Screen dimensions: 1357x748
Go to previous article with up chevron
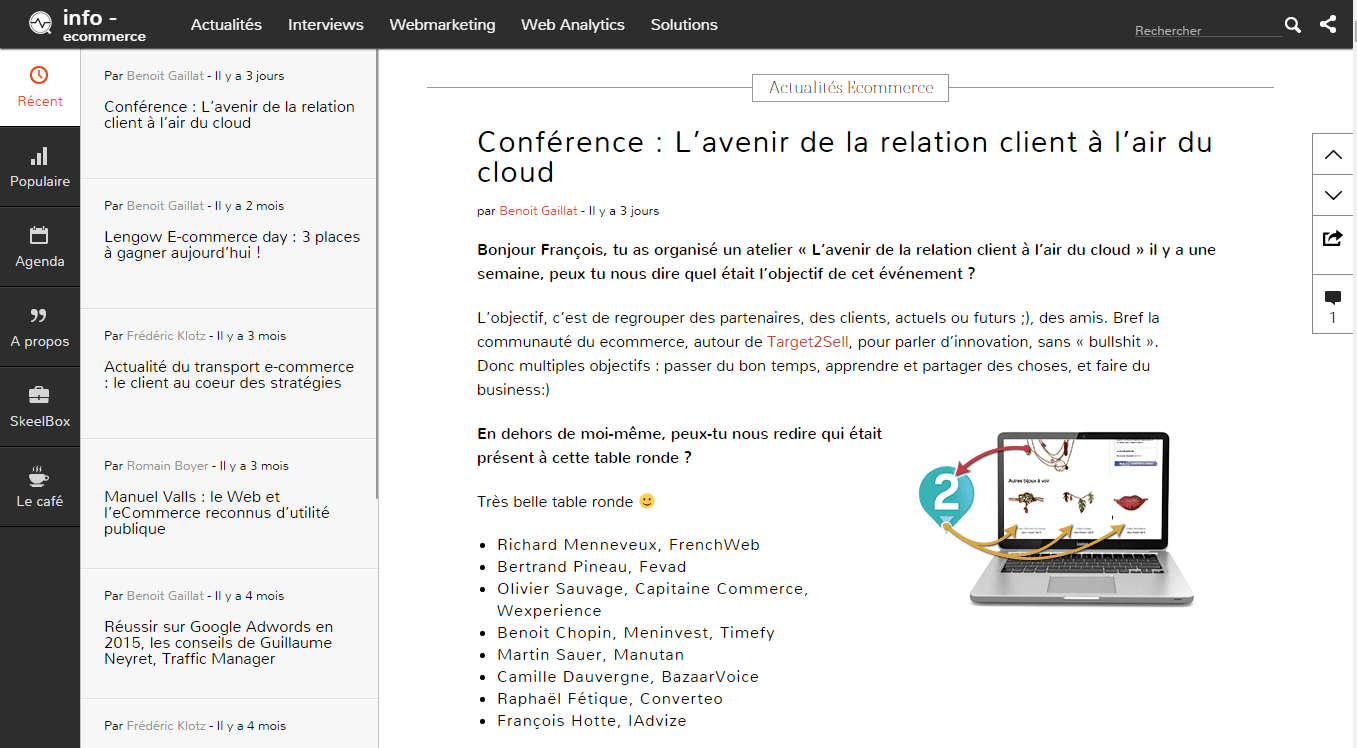pyautogui.click(x=1333, y=154)
